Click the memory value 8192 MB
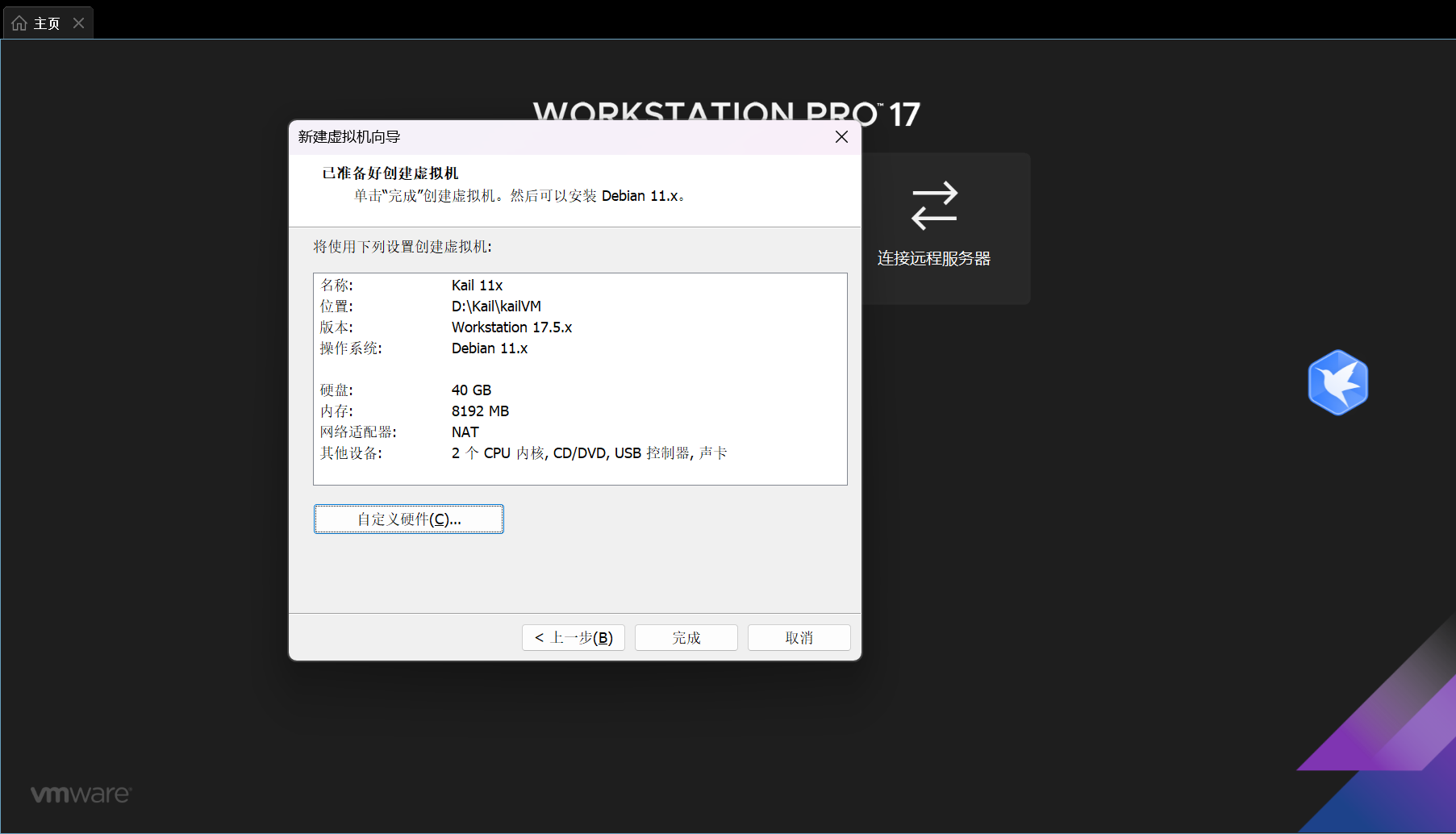Viewport: 1456px width, 834px height. (480, 411)
